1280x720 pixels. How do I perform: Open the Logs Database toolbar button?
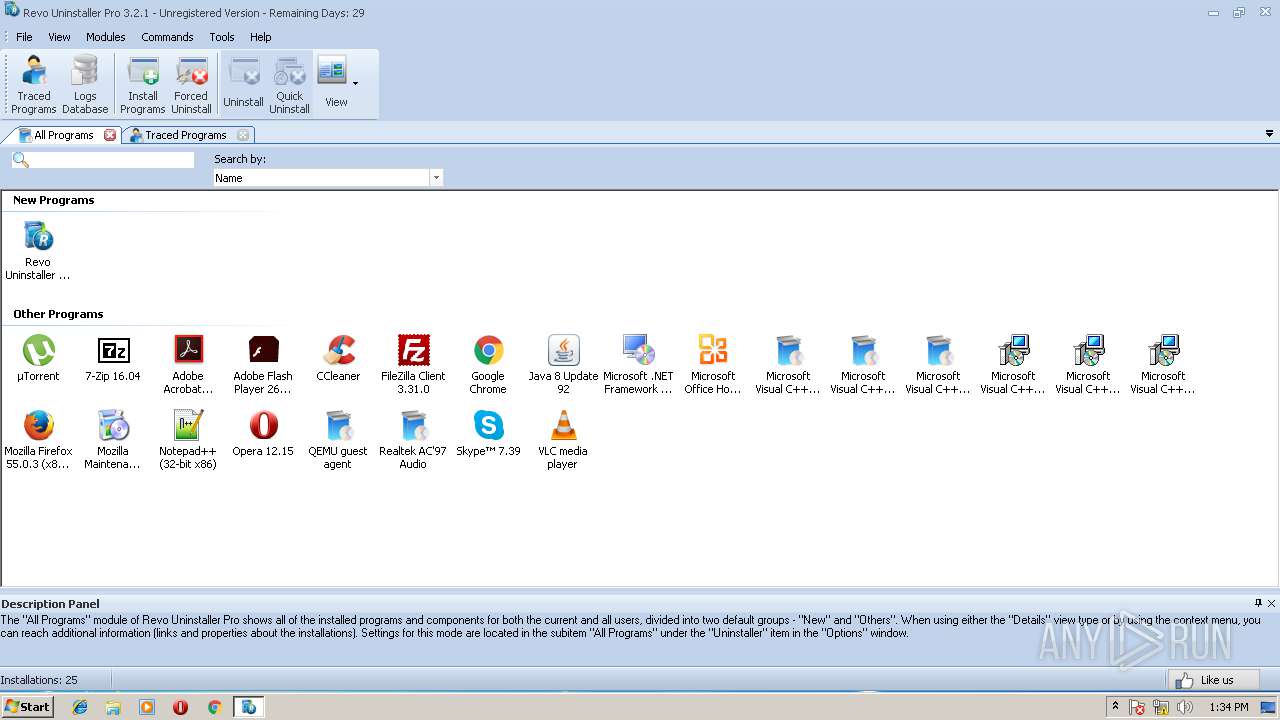click(x=85, y=85)
